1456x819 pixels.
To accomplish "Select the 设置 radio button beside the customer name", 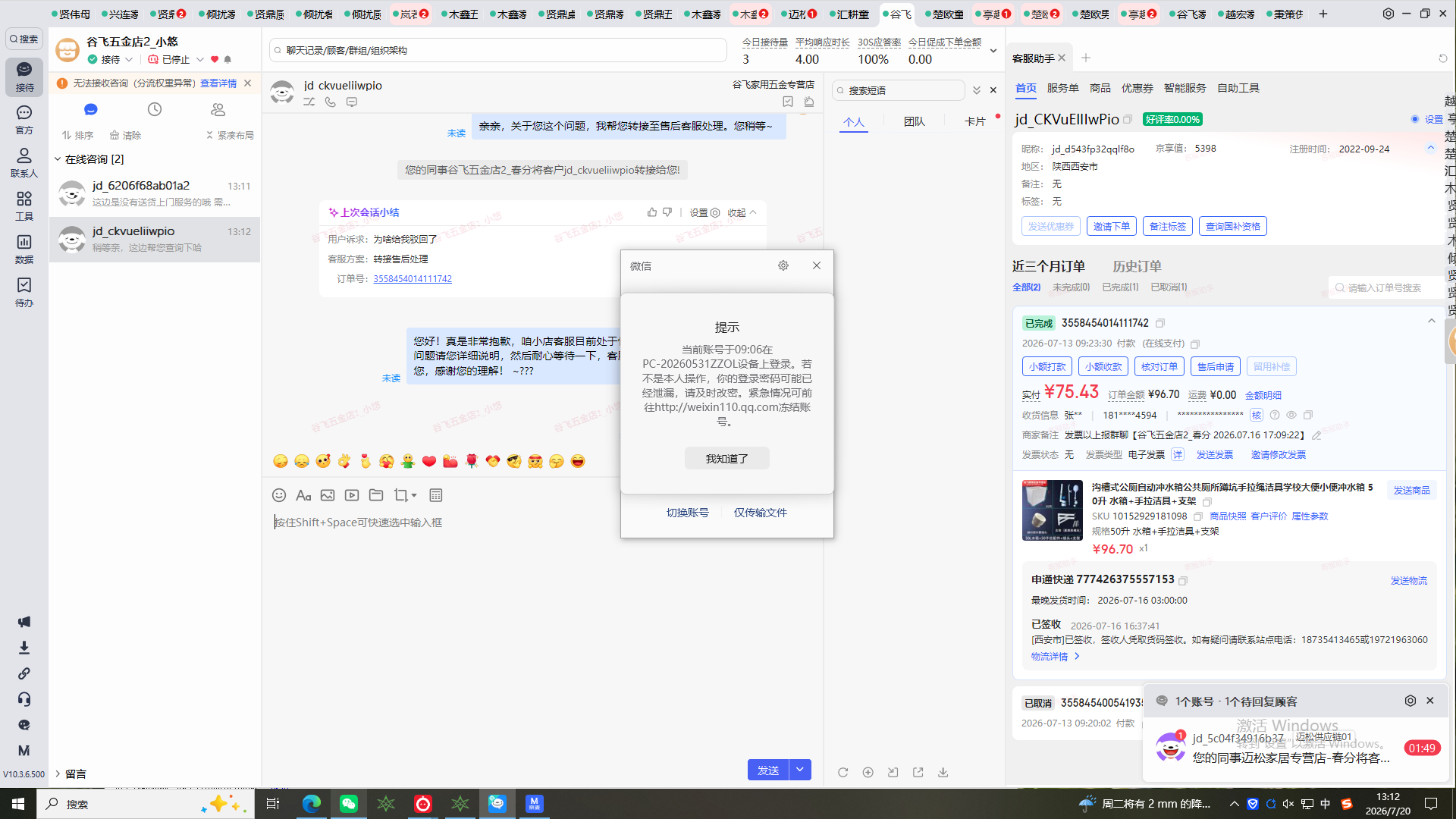I will [x=1415, y=119].
